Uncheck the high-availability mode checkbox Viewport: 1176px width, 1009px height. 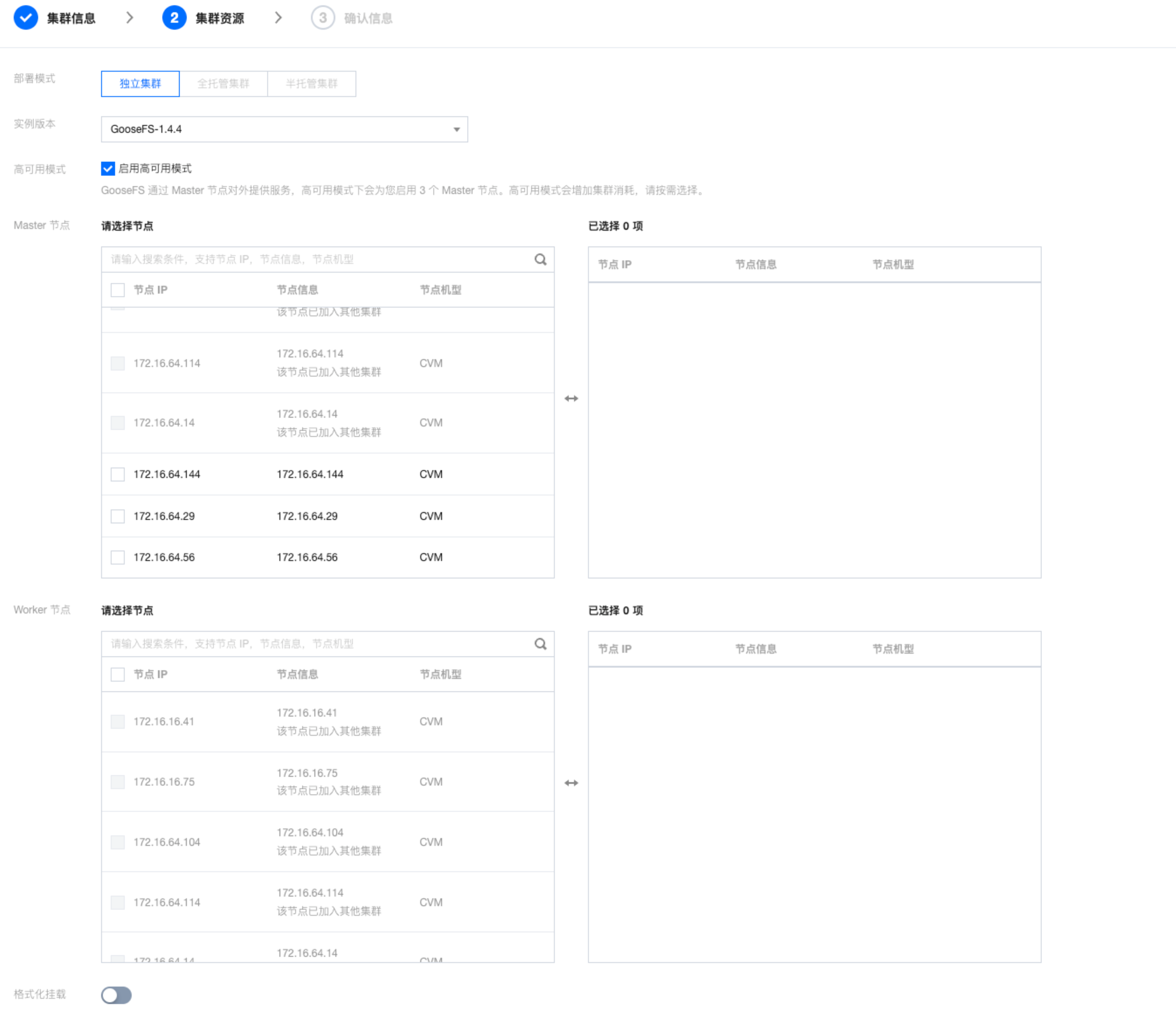[x=108, y=169]
